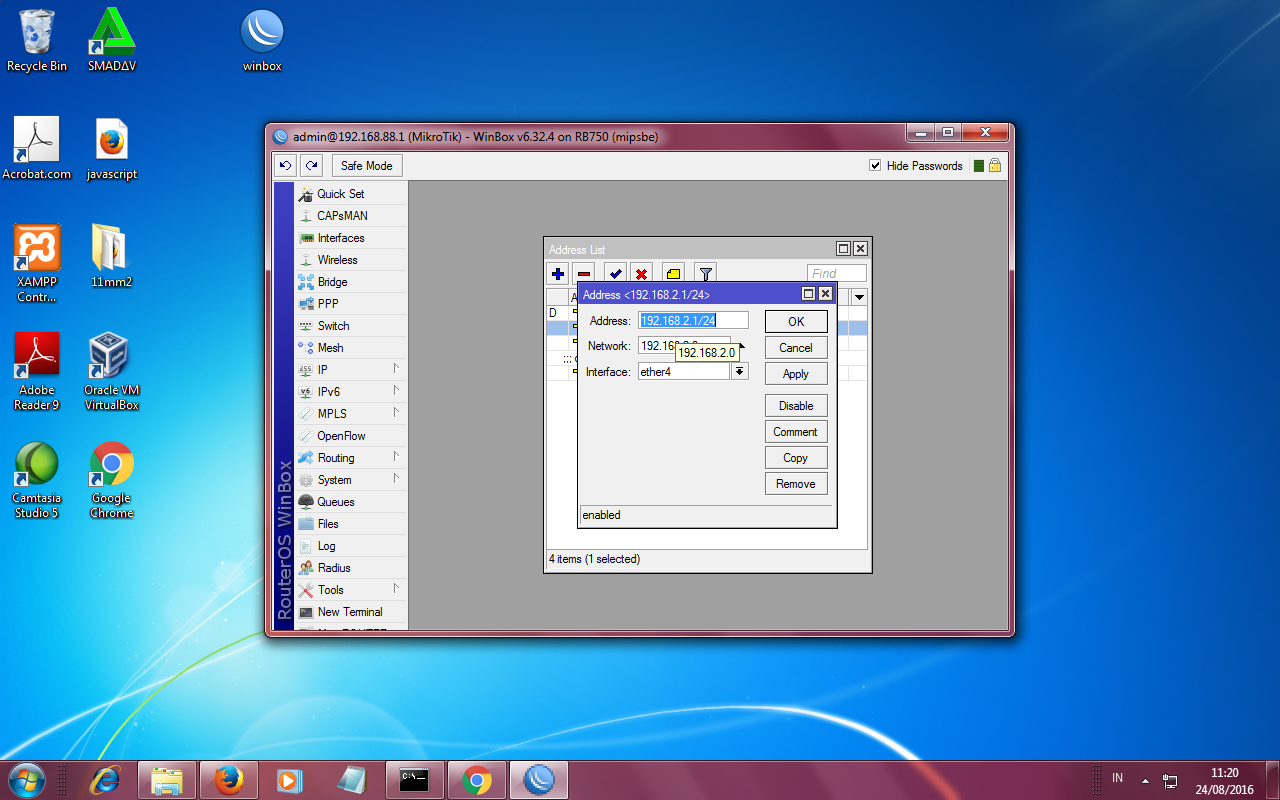Open the CAPsMAN menu
Screen dimensions: 1280x800
(352, 216)
